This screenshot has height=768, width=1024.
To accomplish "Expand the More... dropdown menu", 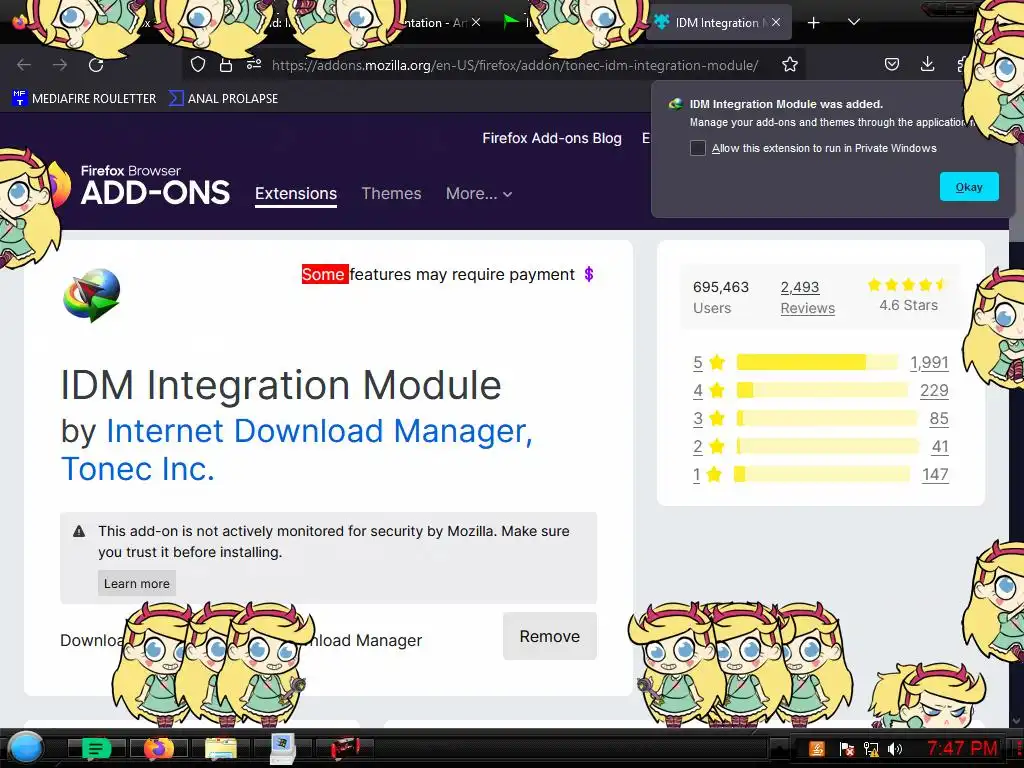I will point(479,194).
